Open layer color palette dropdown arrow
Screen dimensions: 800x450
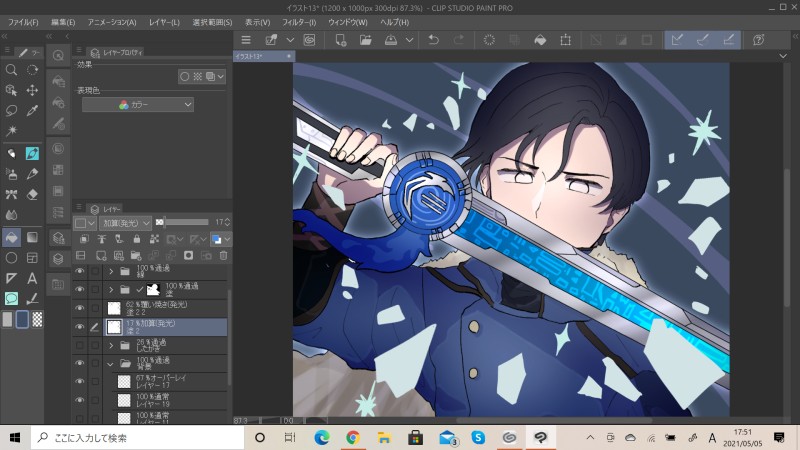click(228, 239)
